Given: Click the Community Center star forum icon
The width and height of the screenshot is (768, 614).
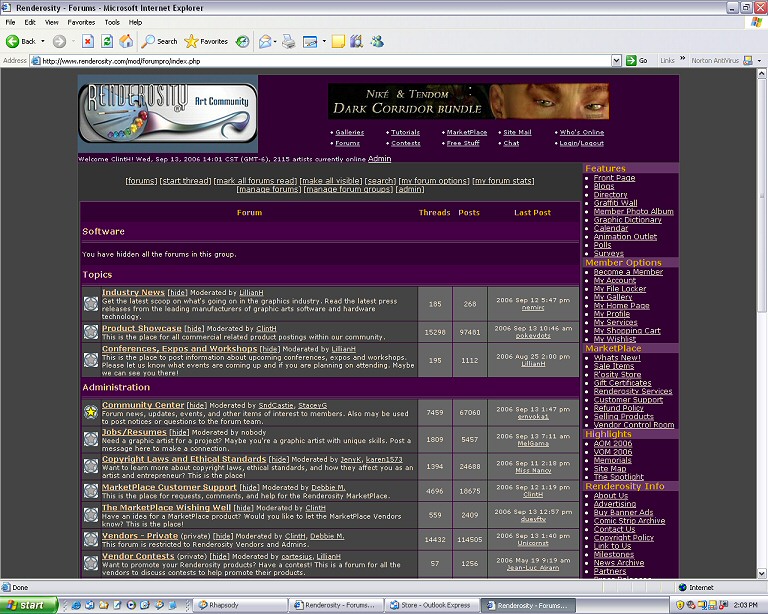Looking at the screenshot, I should 91,412.
